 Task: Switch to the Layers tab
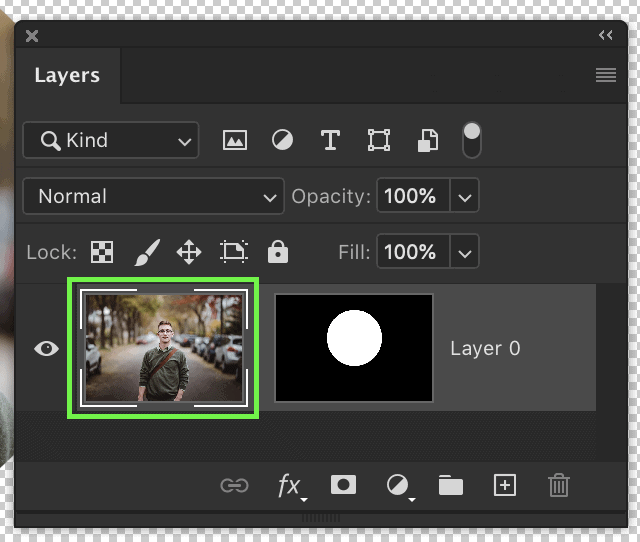(x=67, y=75)
